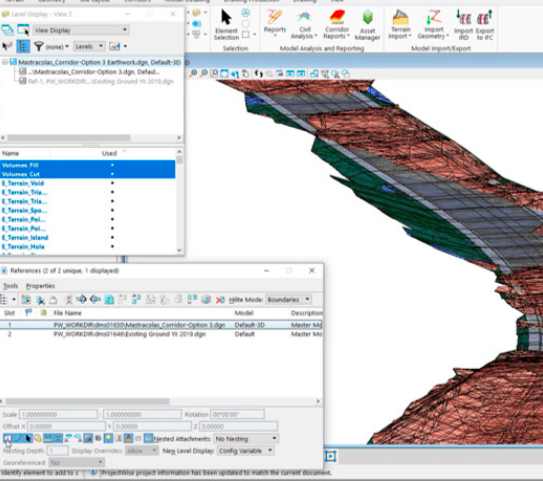
Task: Launch the Asset Manager
Action: tap(367, 25)
